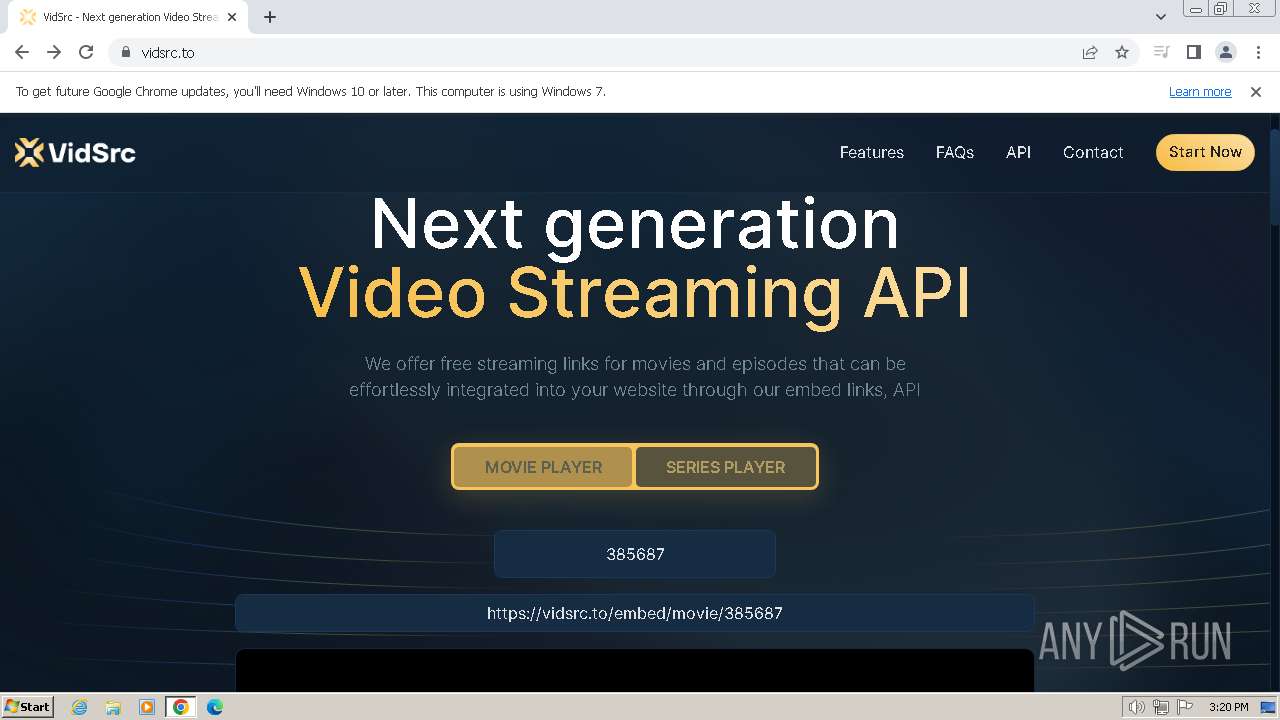Open Windows Media Player from taskbar
1280x720 pixels.
point(147,707)
